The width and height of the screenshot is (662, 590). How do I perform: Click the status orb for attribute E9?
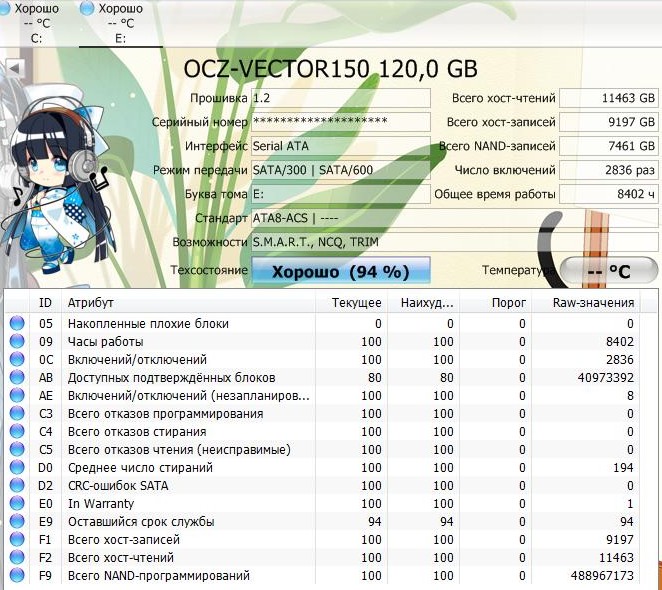pyautogui.click(x=17, y=522)
